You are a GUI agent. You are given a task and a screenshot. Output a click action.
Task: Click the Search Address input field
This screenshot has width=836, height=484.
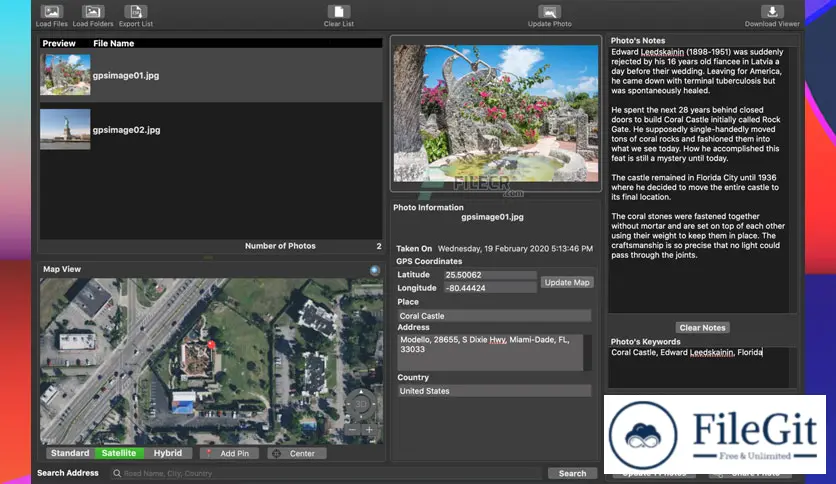coord(326,473)
